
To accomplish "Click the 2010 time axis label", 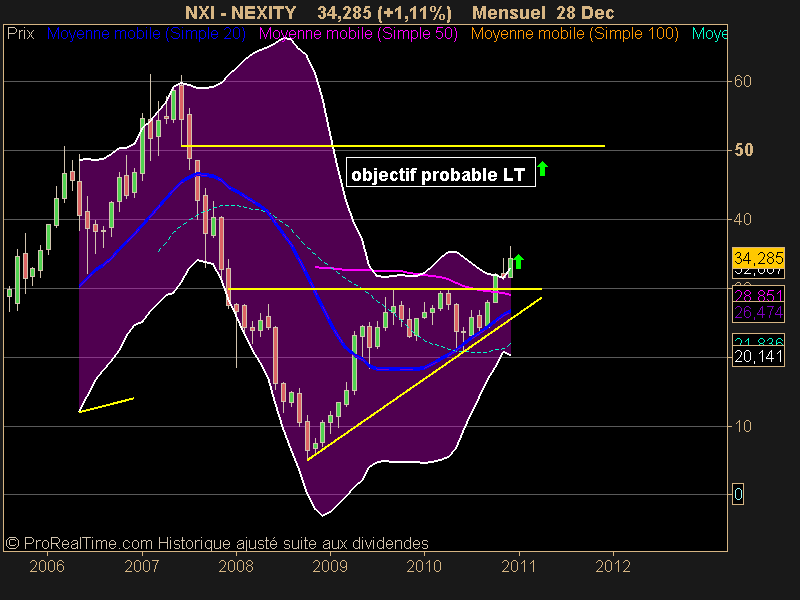I will point(424,566).
